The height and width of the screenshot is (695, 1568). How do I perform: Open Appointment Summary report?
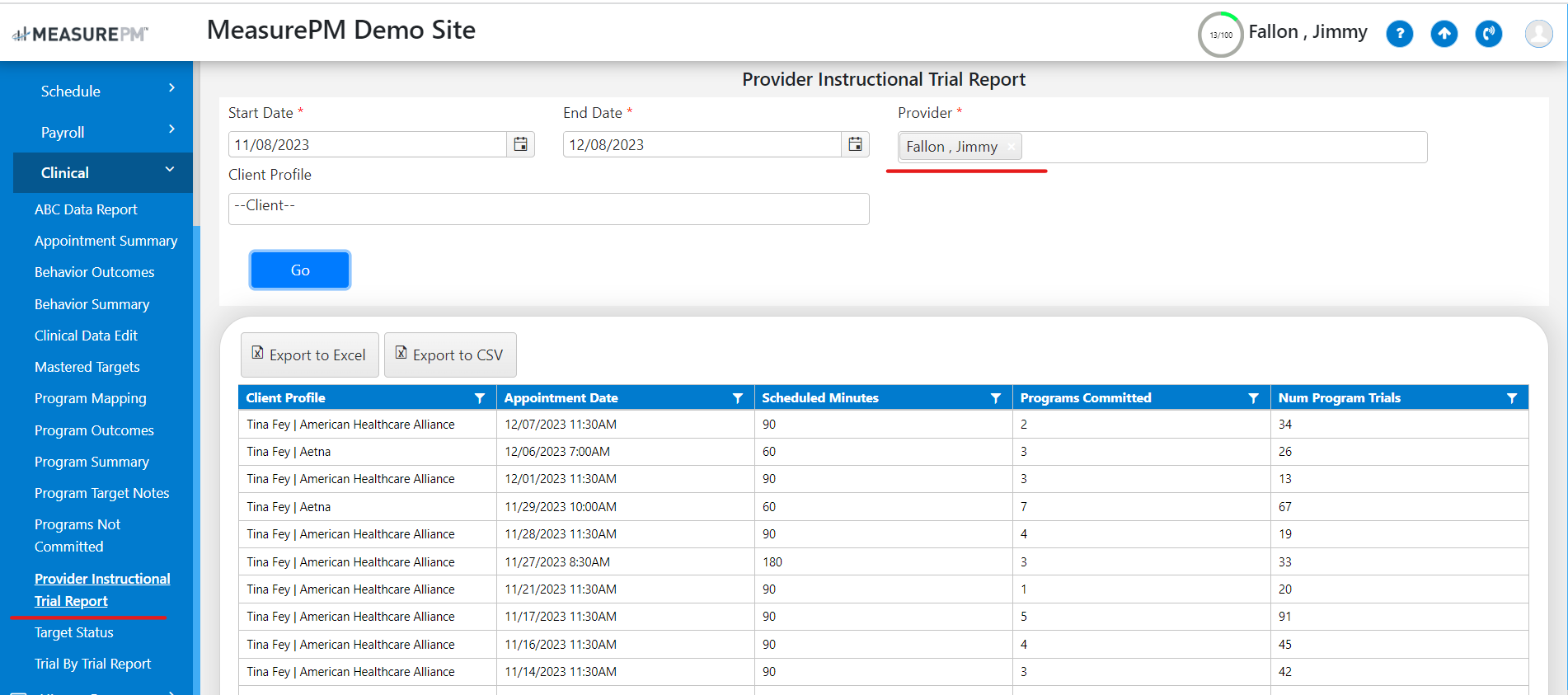106,241
